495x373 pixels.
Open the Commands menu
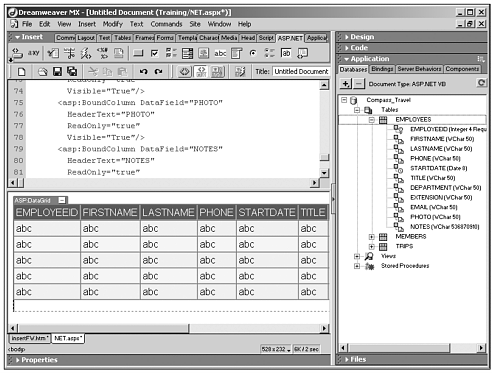coord(166,24)
